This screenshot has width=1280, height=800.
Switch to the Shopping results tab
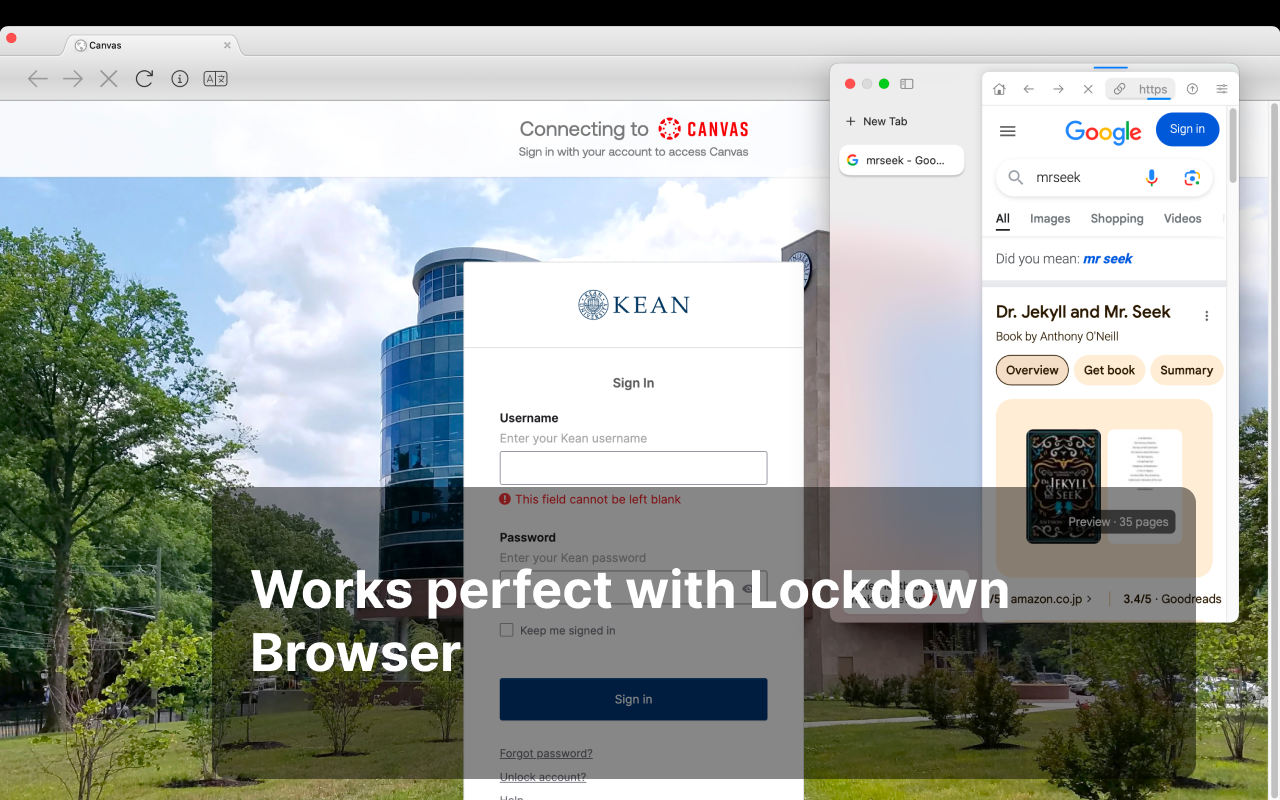[1117, 218]
